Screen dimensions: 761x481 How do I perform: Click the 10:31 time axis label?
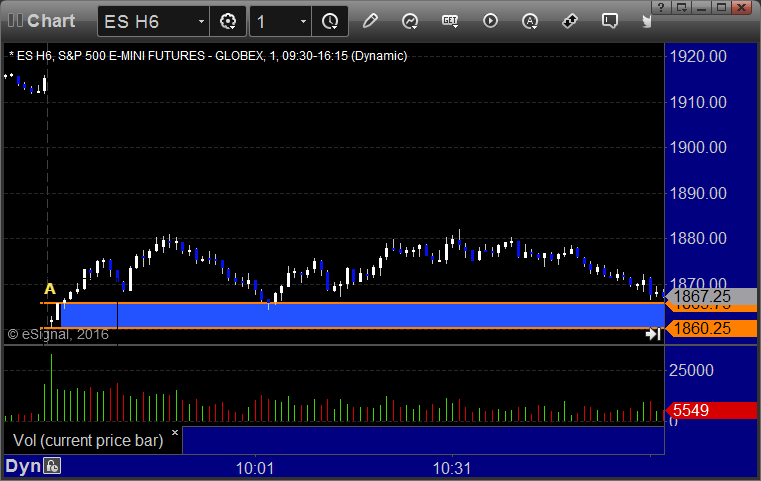452,468
